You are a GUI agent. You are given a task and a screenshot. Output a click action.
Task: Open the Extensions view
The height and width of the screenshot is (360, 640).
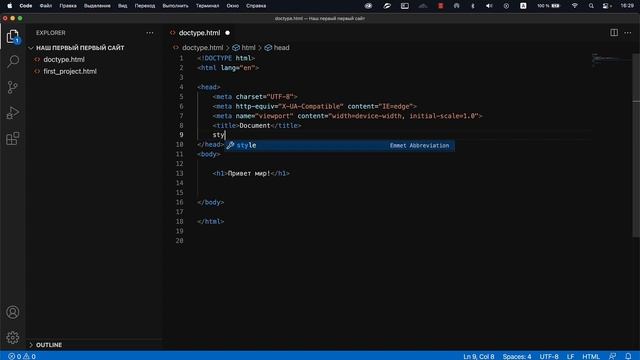(13, 138)
